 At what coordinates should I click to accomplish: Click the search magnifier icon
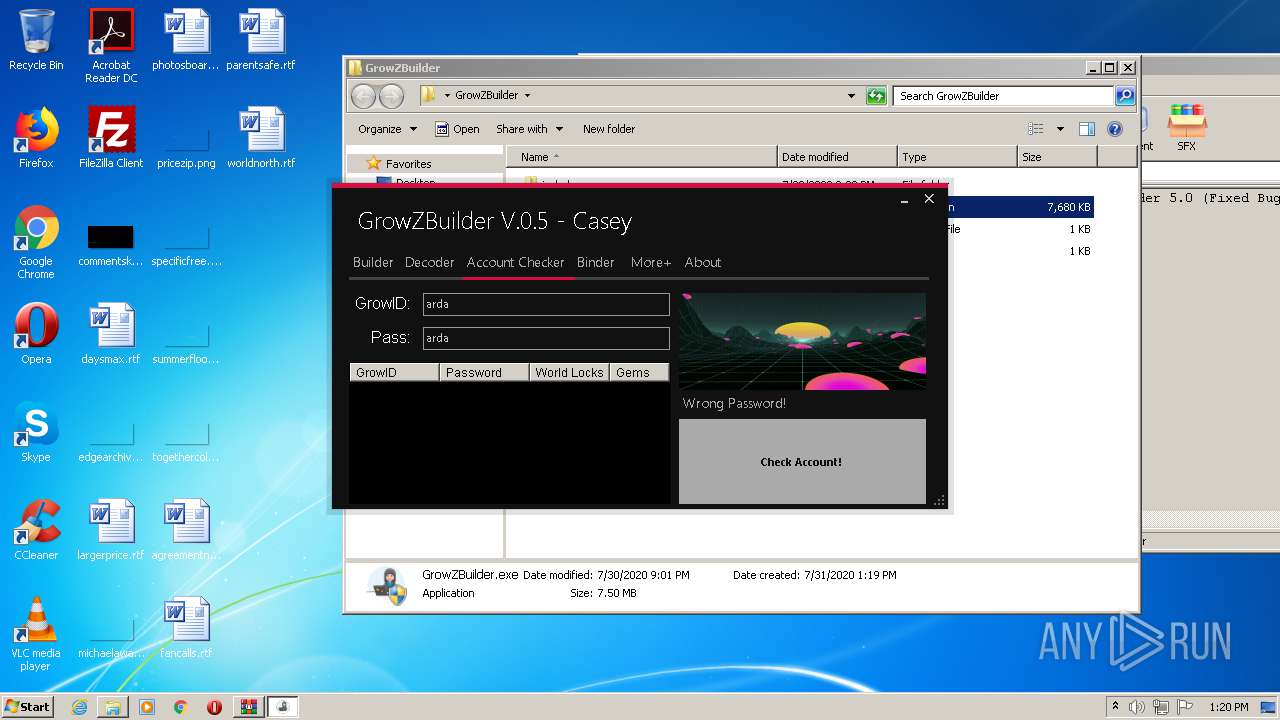1125,96
